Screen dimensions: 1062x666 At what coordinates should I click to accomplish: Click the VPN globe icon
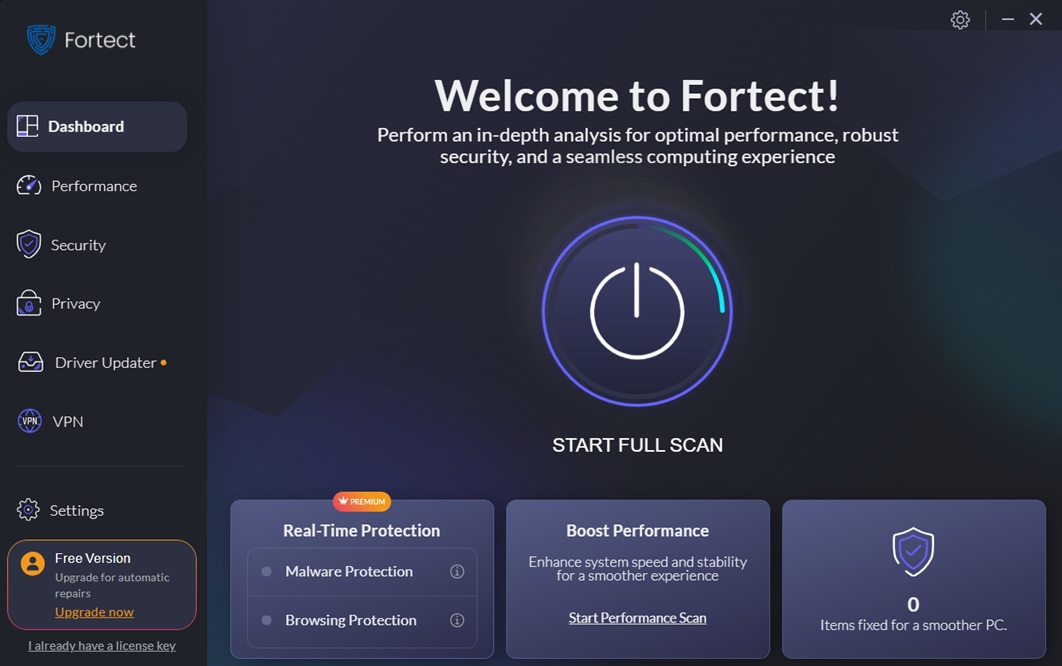click(30, 421)
